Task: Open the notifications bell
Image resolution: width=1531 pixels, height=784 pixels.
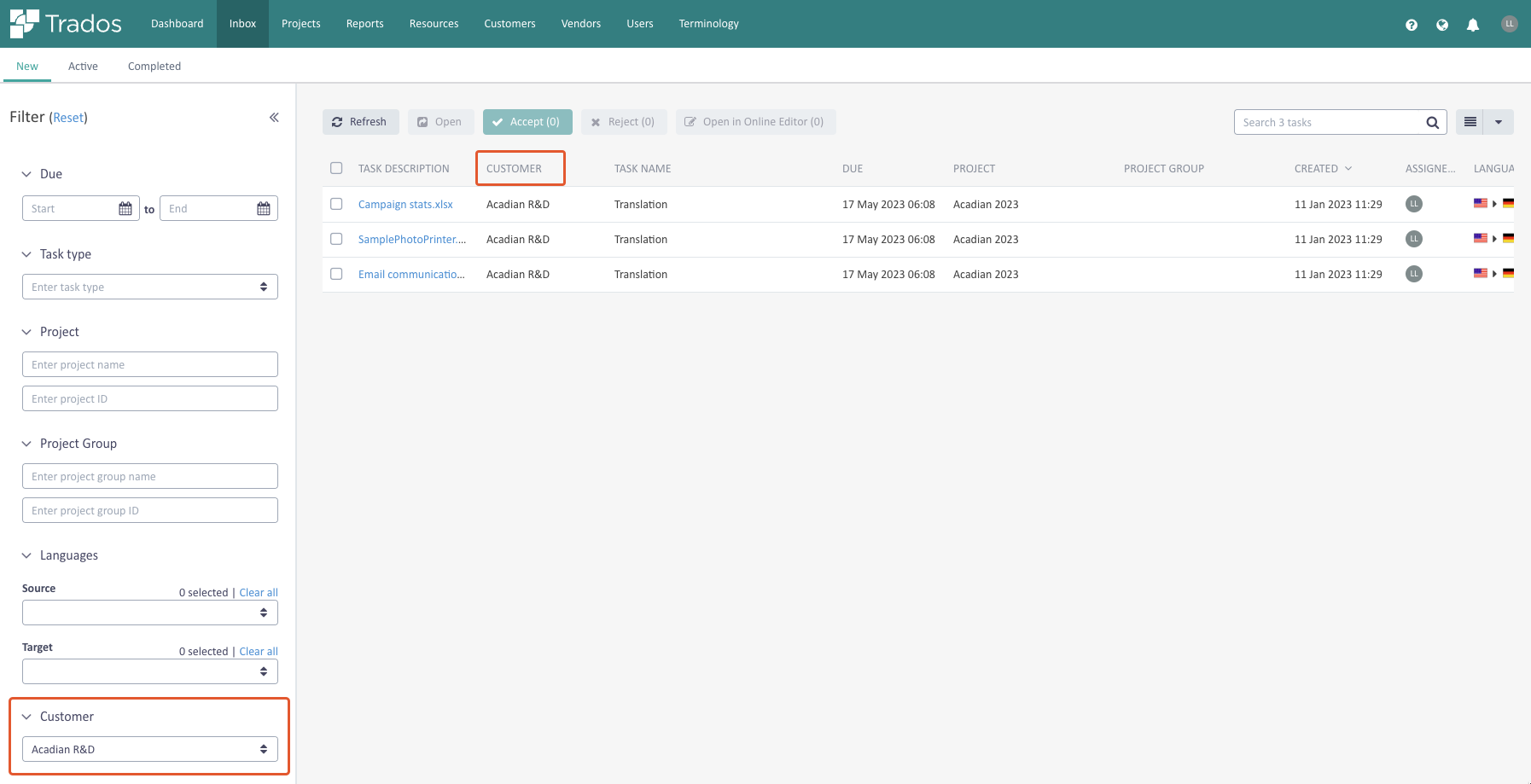Action: (1473, 25)
